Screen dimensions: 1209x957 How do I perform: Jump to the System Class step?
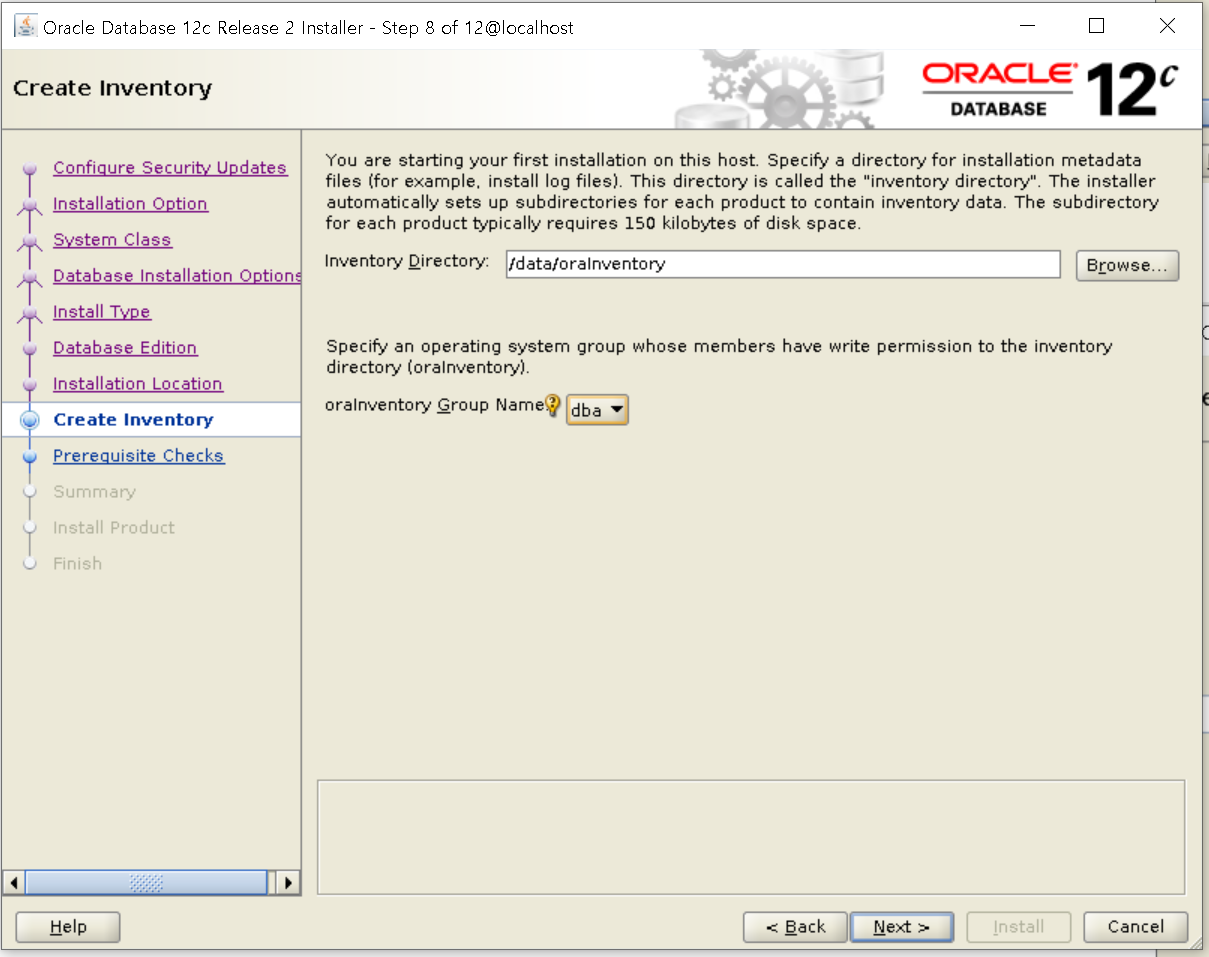(x=112, y=240)
